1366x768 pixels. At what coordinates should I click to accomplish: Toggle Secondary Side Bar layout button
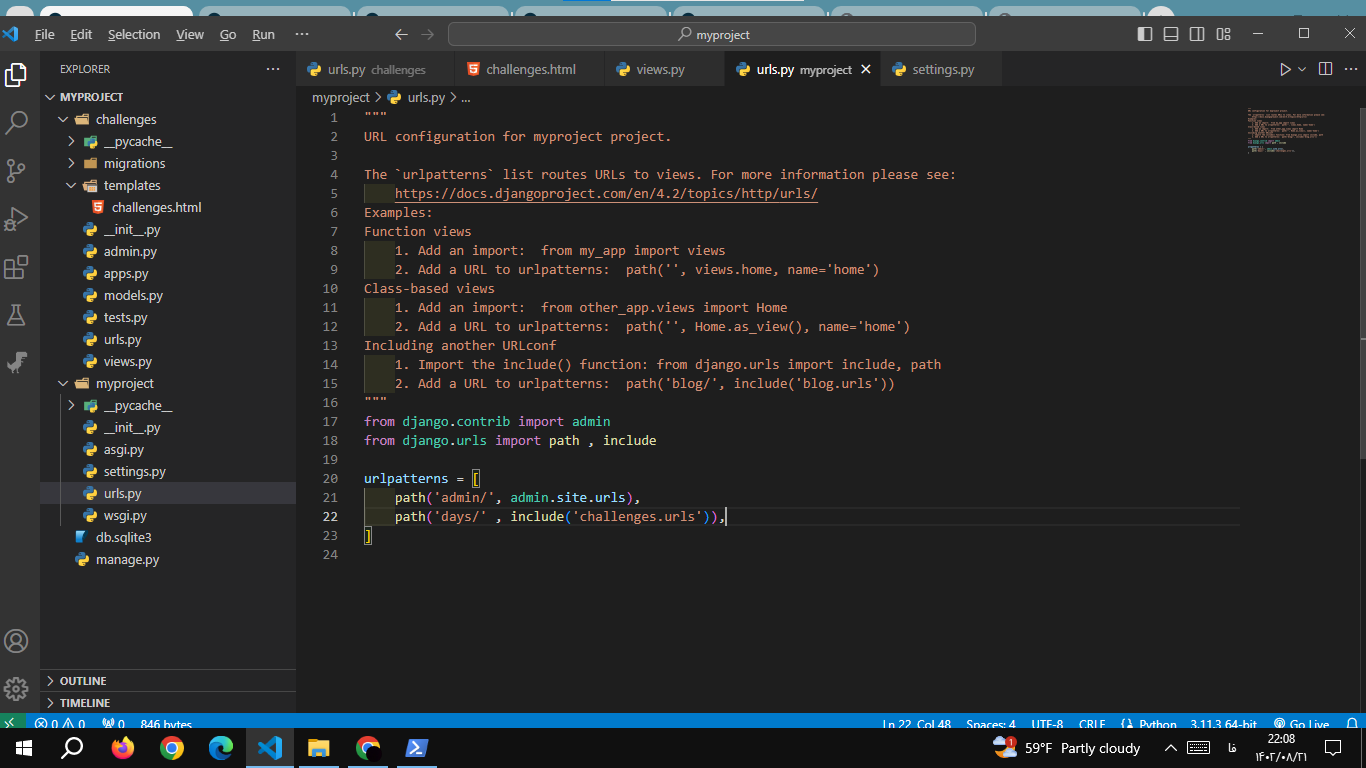pos(1197,34)
